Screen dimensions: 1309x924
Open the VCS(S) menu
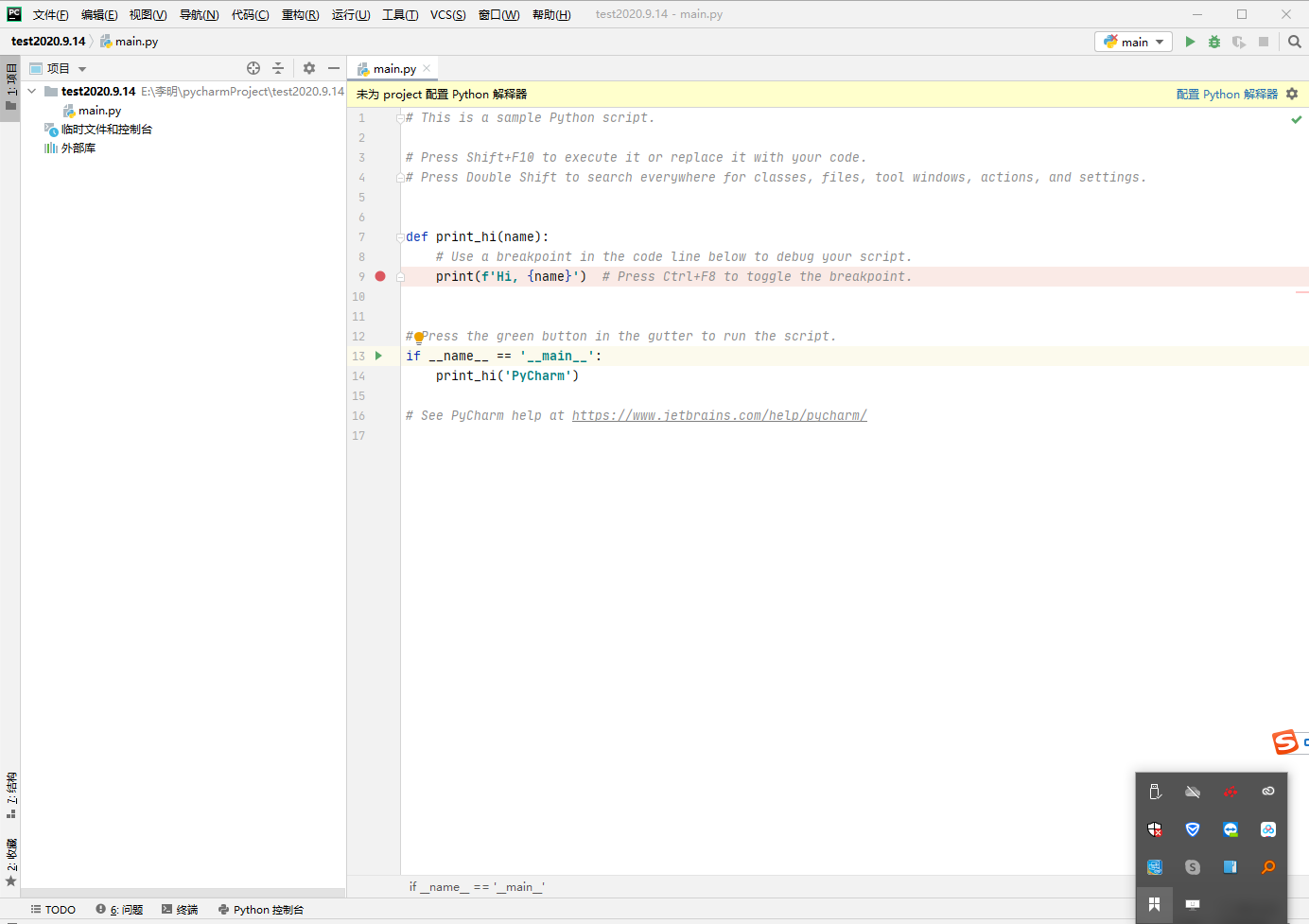click(447, 14)
